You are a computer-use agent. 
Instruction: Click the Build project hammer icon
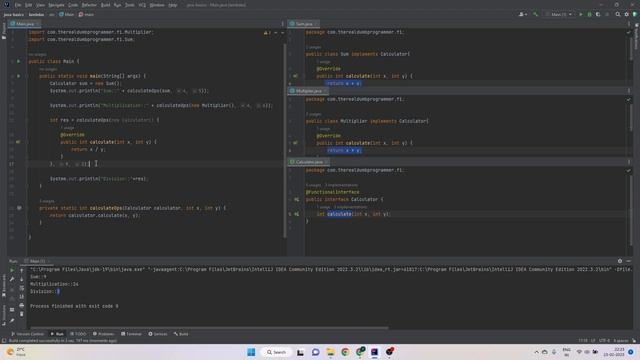click(x=535, y=14)
